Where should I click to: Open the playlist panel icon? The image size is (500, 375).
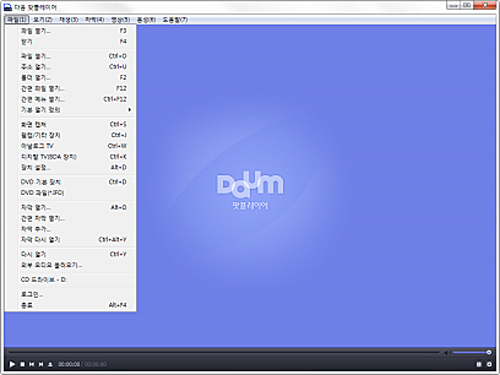(479, 364)
